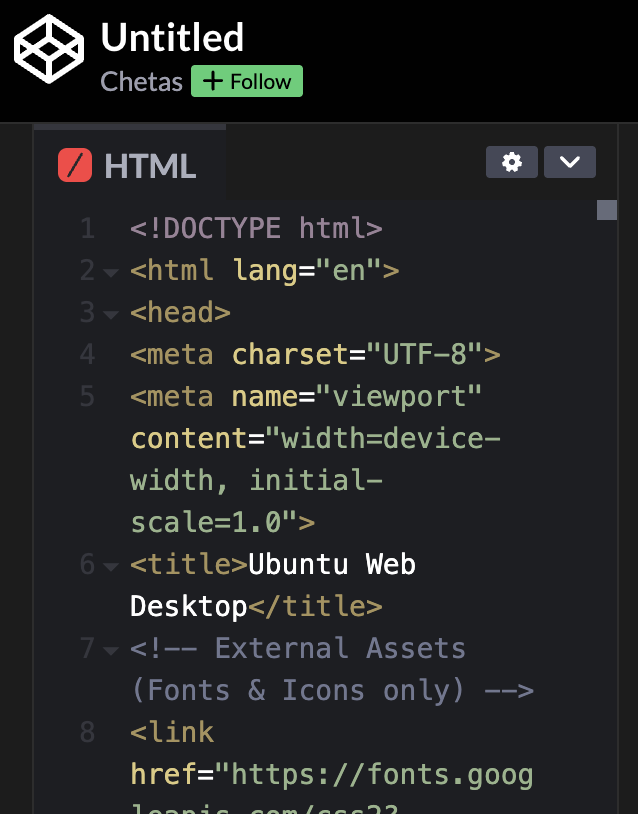Collapse the head tag on line 3
This screenshot has width=638, height=814.
pos(110,314)
